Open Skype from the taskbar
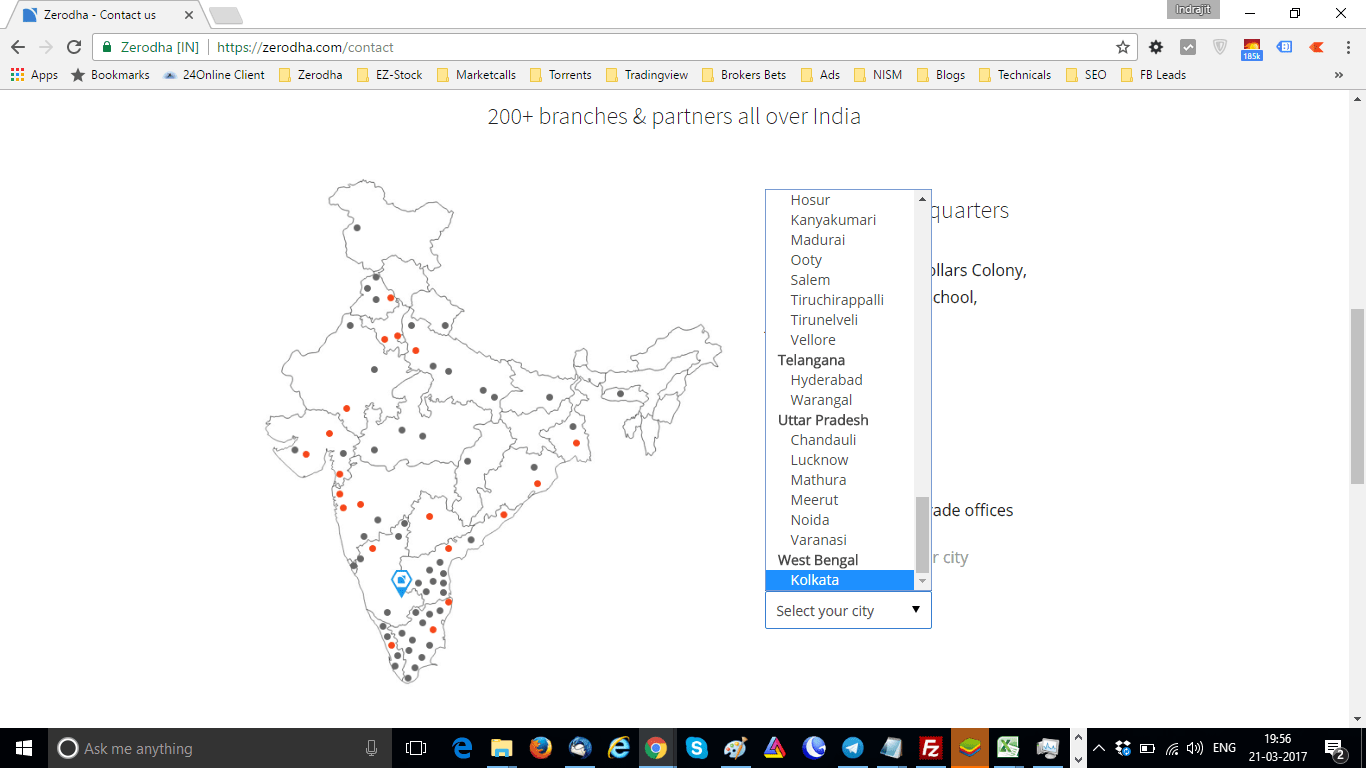Image resolution: width=1366 pixels, height=768 pixels. pyautogui.click(x=697, y=748)
